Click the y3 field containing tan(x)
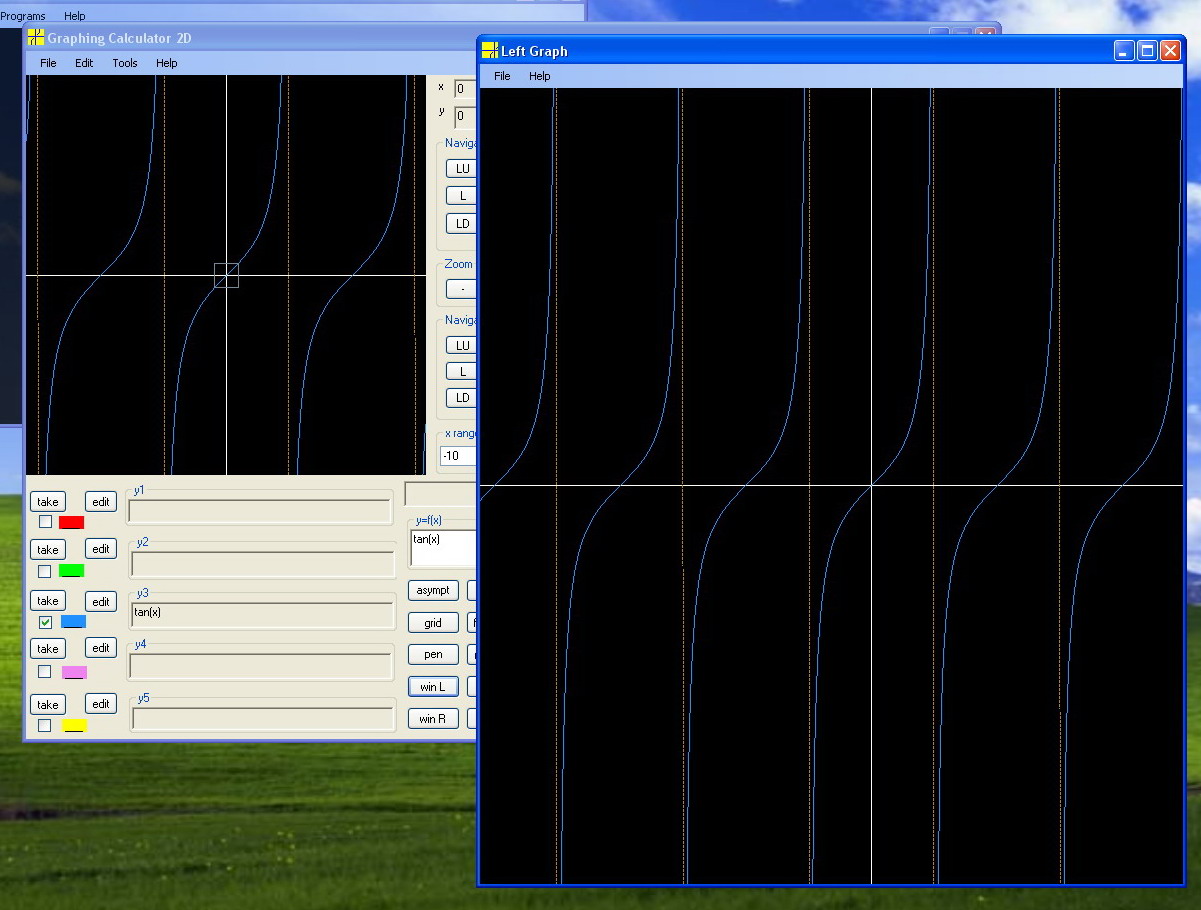This screenshot has height=910, width=1201. coord(262,614)
